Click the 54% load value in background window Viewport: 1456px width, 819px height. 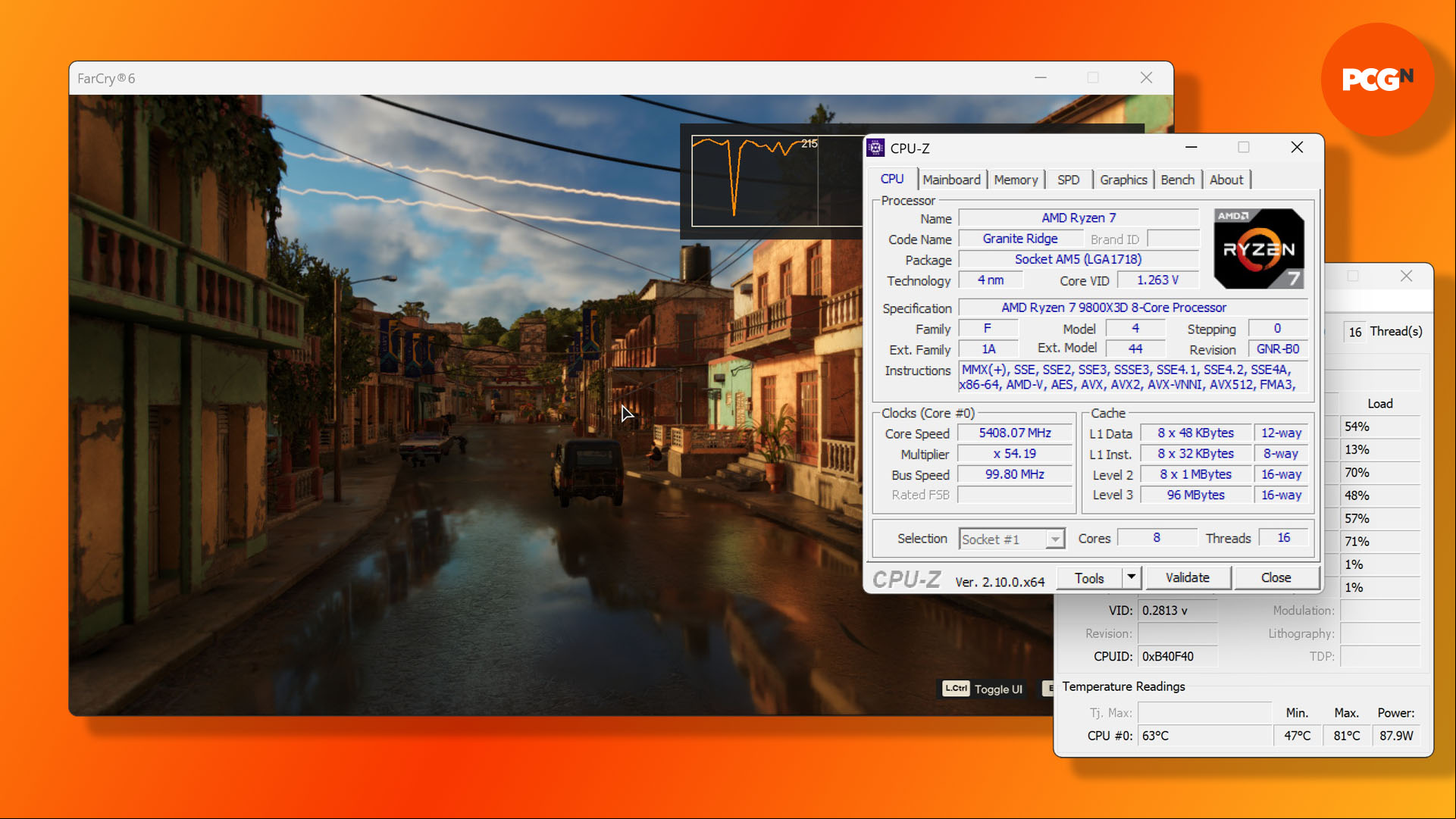[1379, 427]
